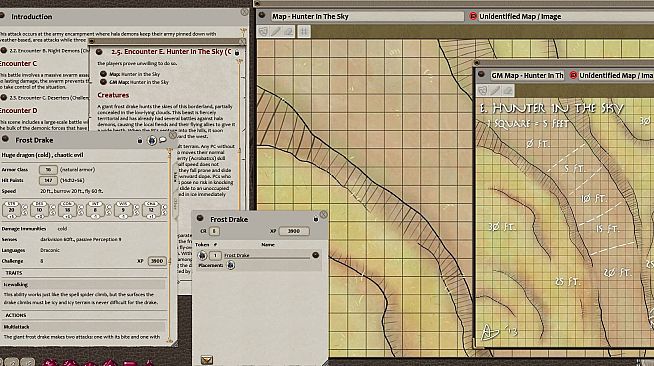Click XP 3900 field in encounter window

294,231
